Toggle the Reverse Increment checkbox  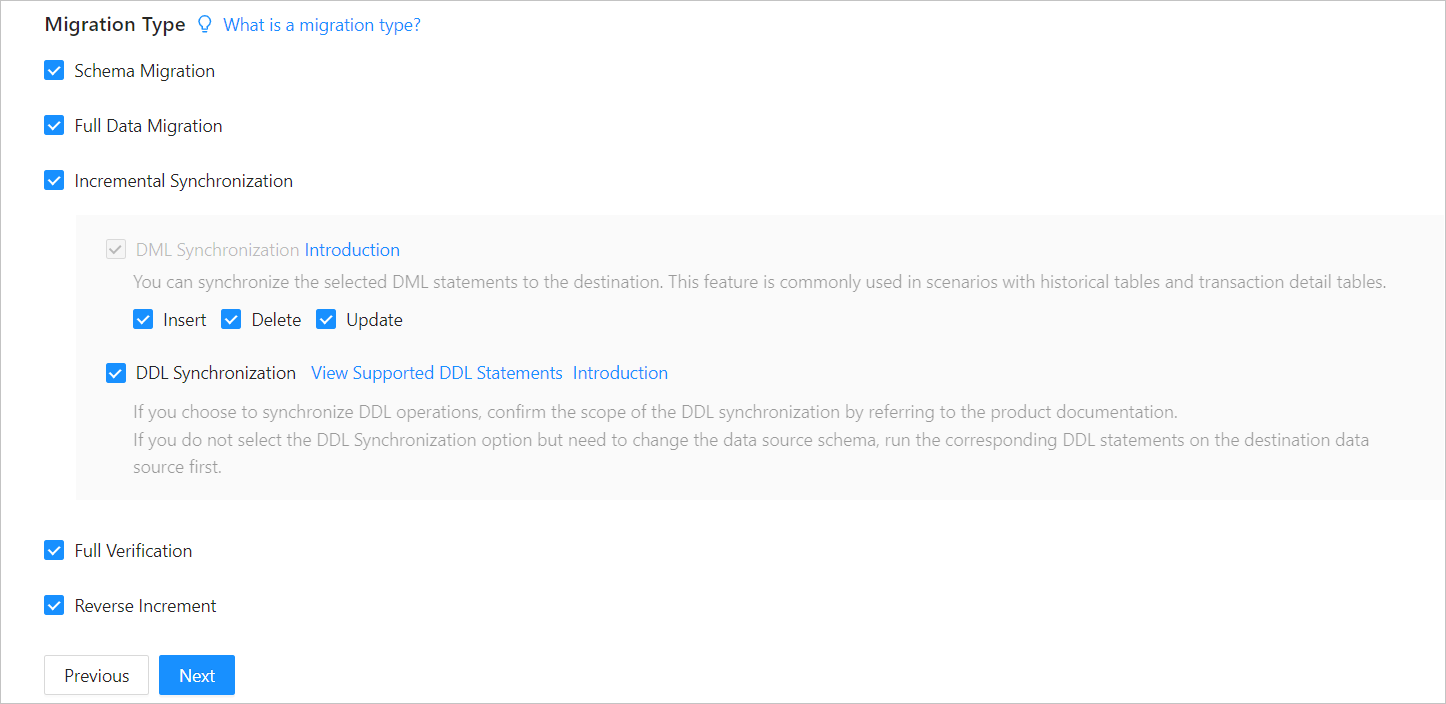click(x=54, y=606)
